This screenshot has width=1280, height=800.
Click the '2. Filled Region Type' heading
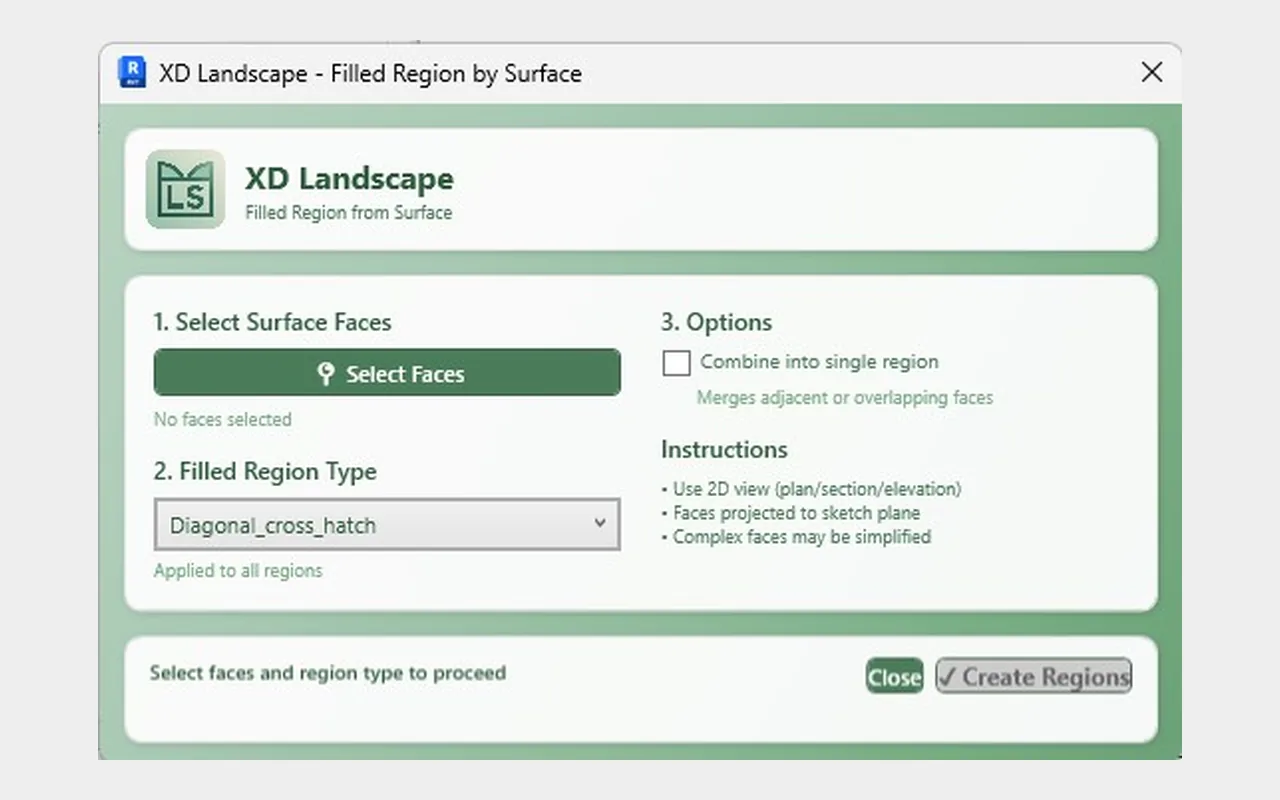[x=265, y=472]
